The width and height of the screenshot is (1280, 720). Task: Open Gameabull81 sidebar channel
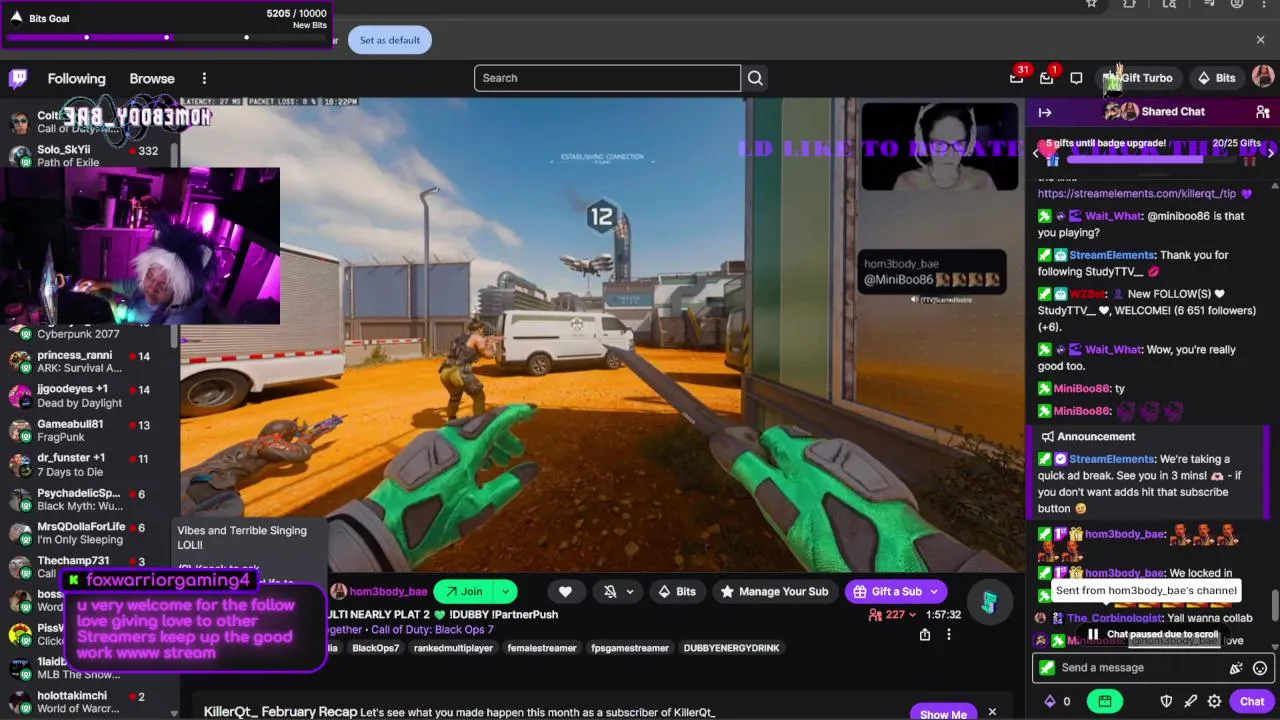pyautogui.click(x=88, y=431)
